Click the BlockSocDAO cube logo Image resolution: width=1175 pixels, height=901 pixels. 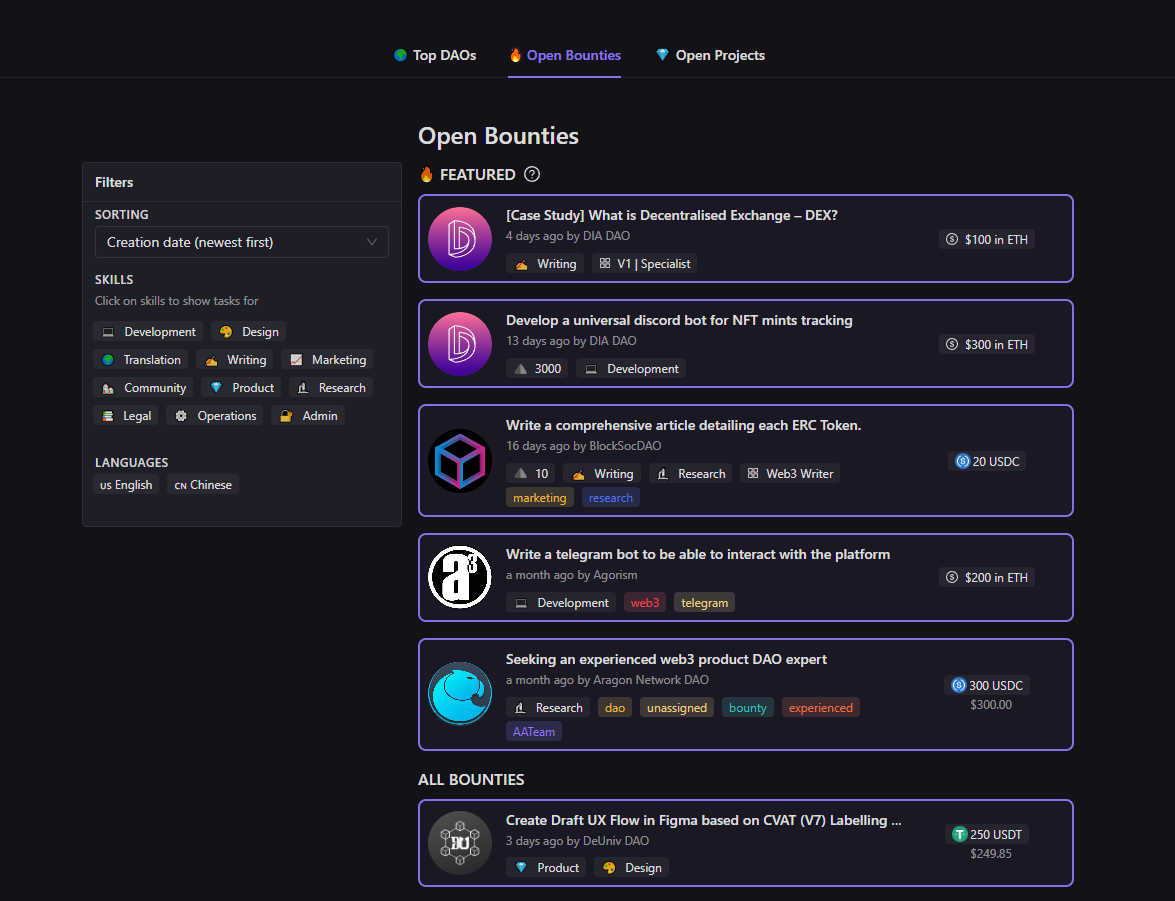click(x=460, y=460)
